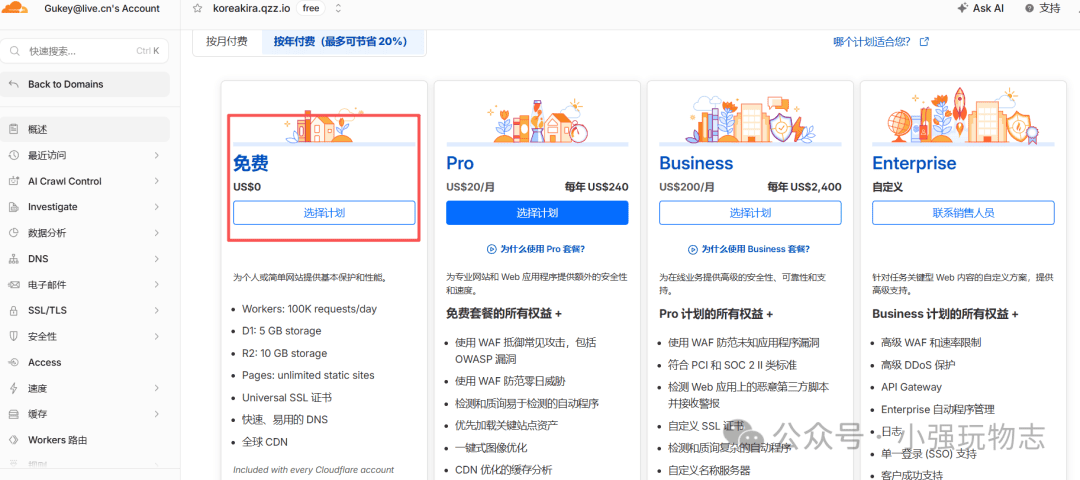Click the Cloudflare logo icon
This screenshot has height=480, width=1080.
point(15,8)
